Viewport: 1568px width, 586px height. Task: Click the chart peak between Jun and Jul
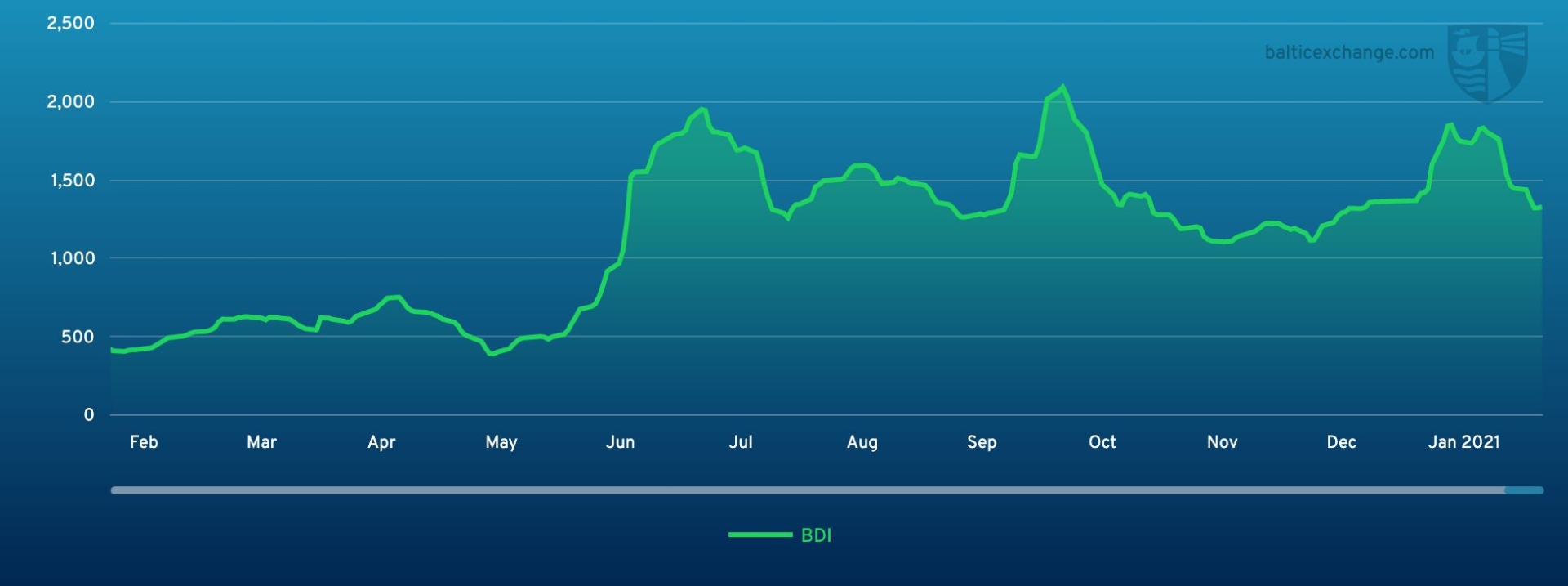tap(702, 109)
